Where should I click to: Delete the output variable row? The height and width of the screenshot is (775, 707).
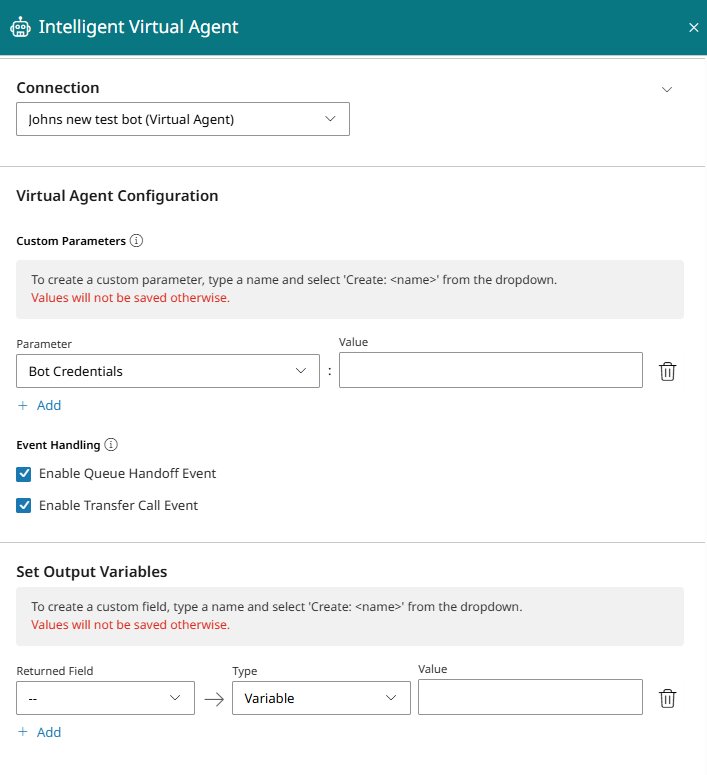667,698
